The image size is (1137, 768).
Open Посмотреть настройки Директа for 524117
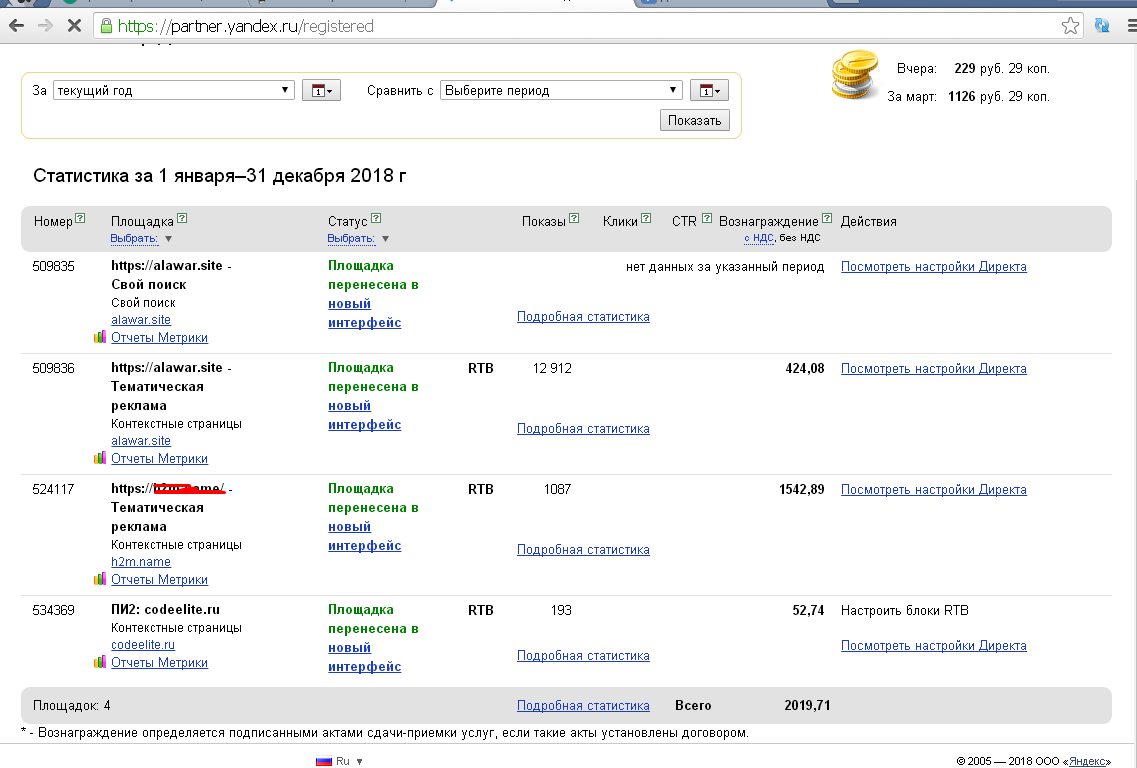tap(933, 490)
